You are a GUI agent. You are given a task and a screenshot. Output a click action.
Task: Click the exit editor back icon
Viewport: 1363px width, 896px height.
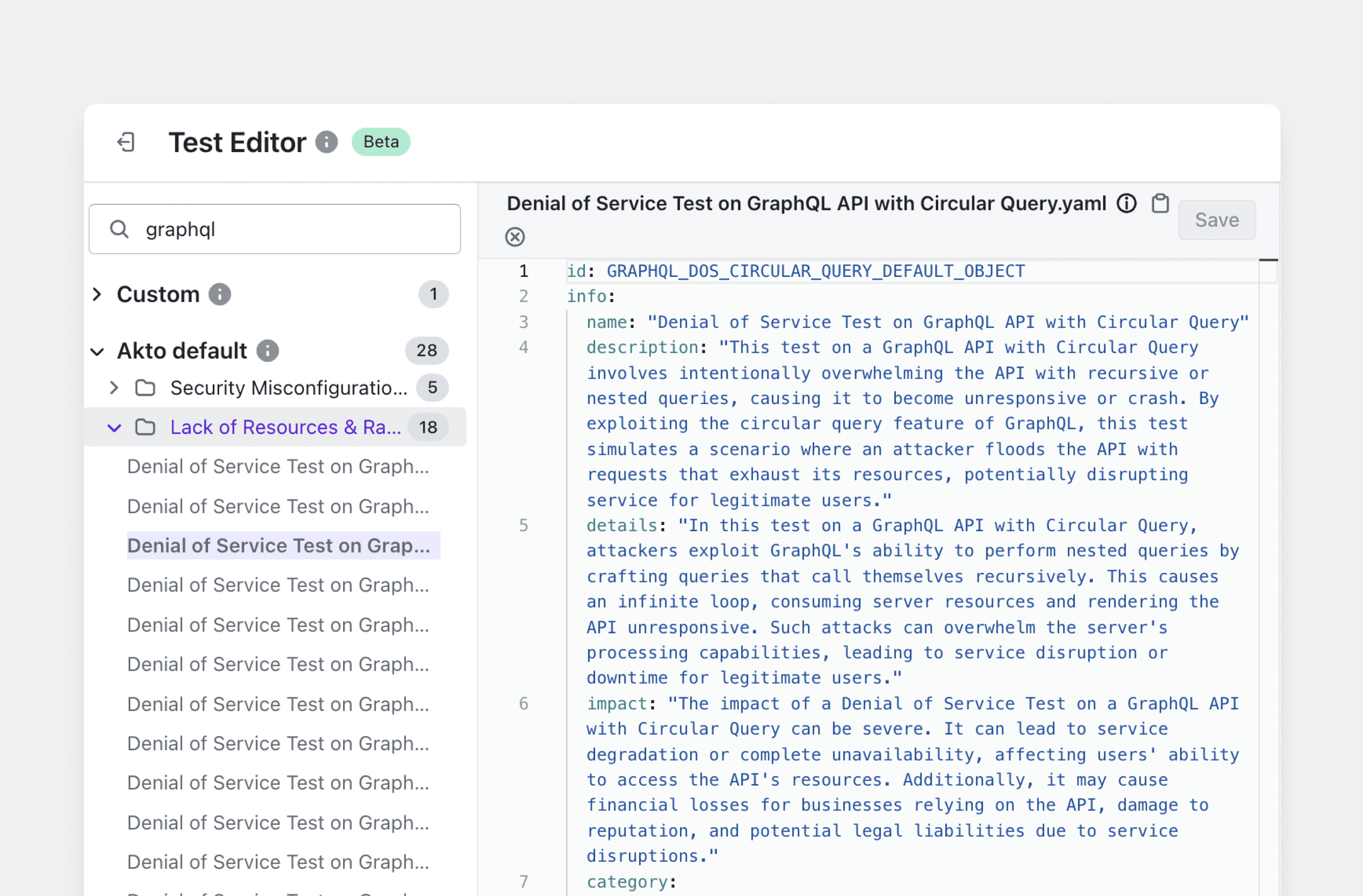(x=126, y=142)
